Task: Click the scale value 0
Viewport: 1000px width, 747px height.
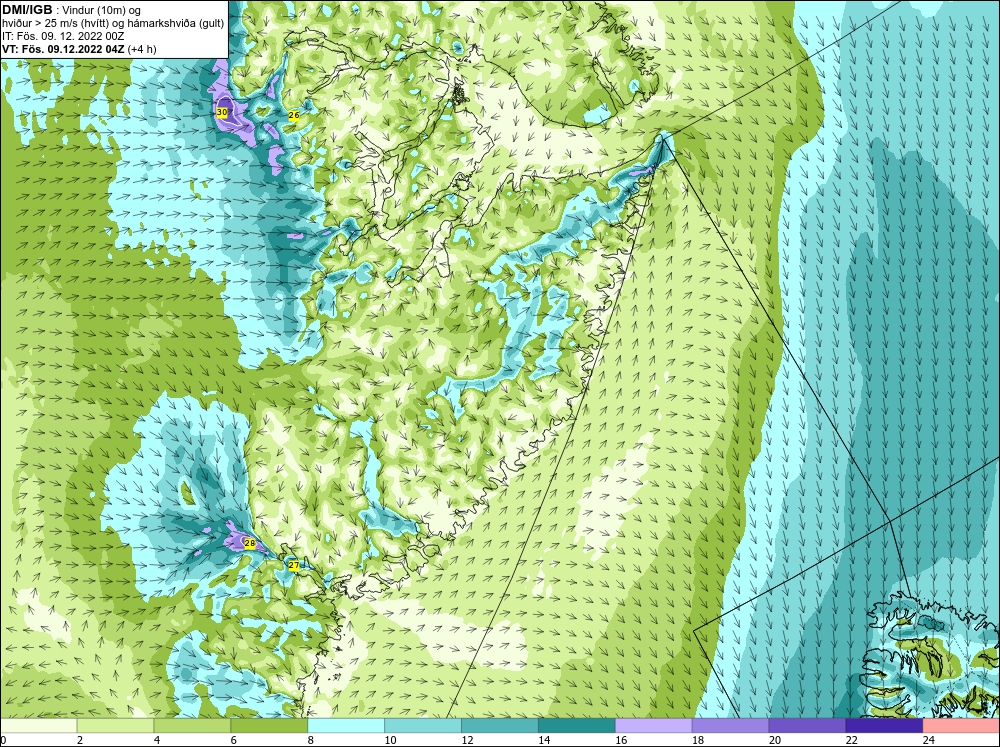Action: pos(3,740)
